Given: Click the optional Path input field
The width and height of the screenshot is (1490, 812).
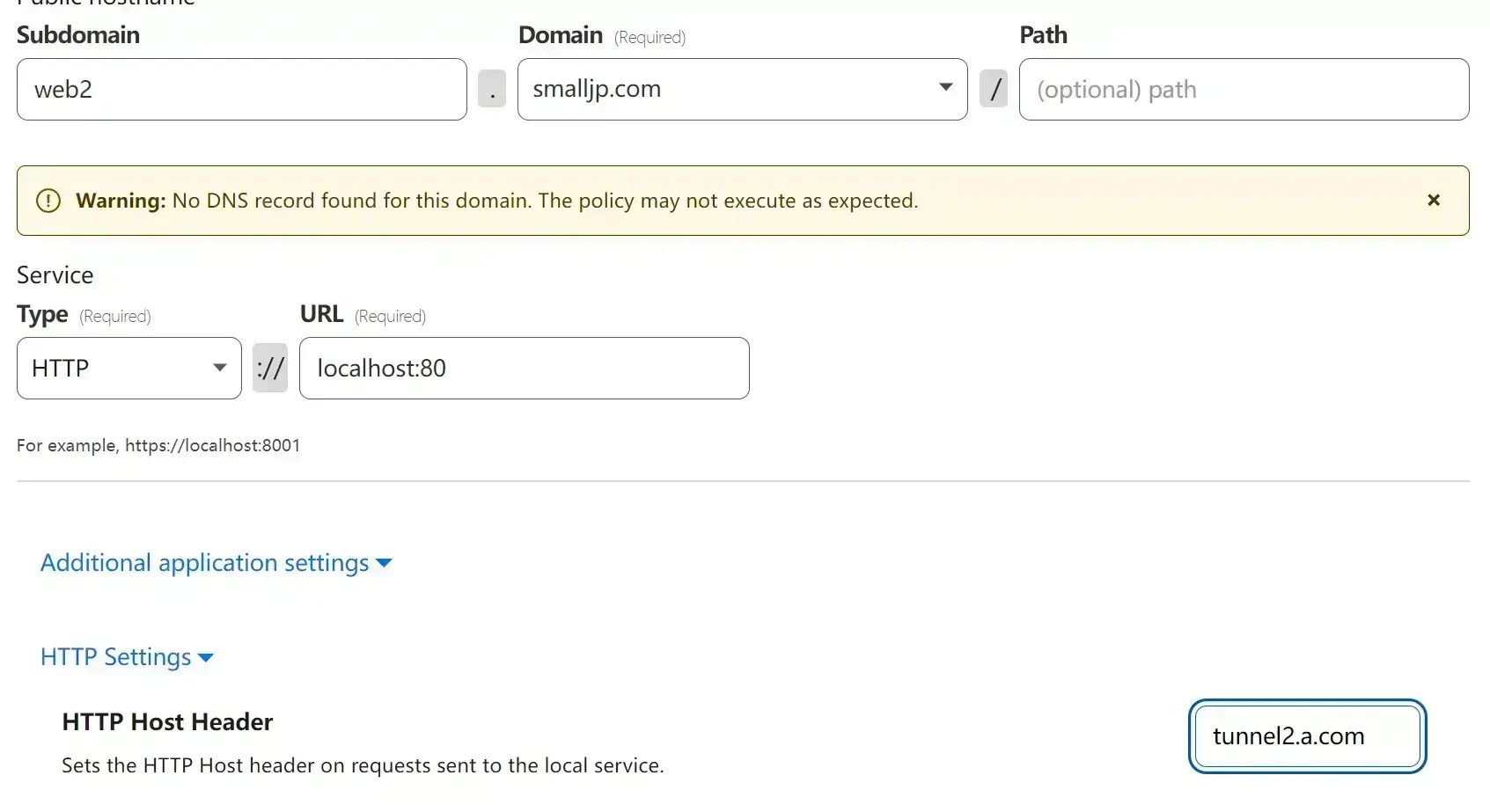Looking at the screenshot, I should pos(1244,89).
